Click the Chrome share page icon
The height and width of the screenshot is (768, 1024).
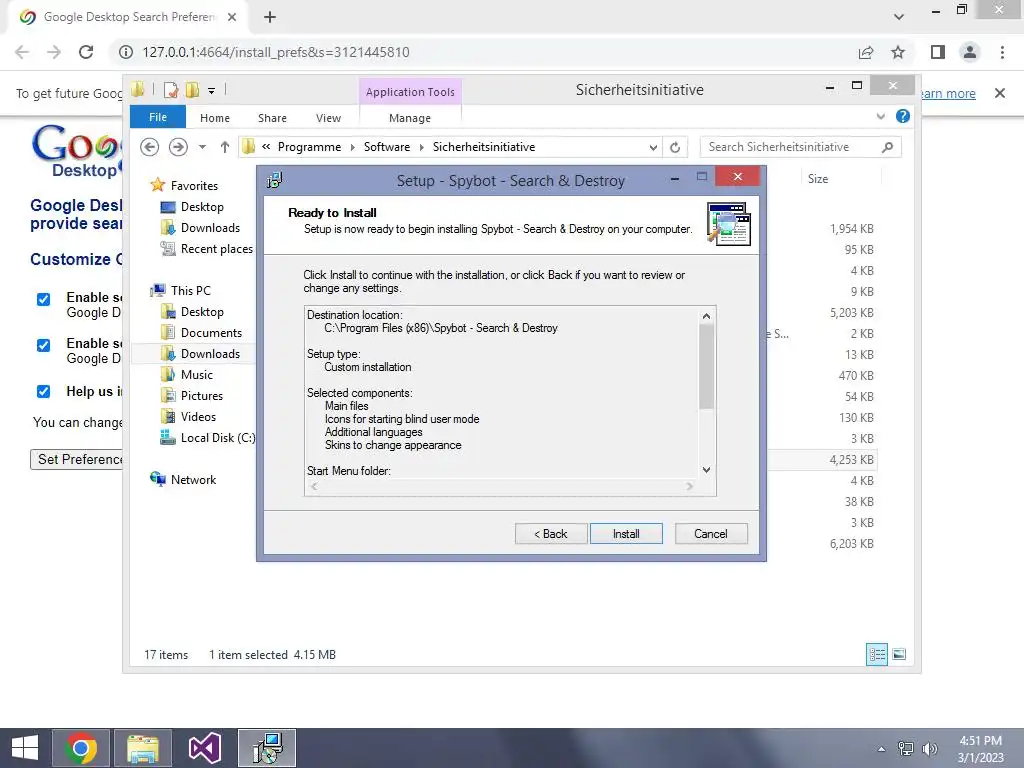(866, 52)
